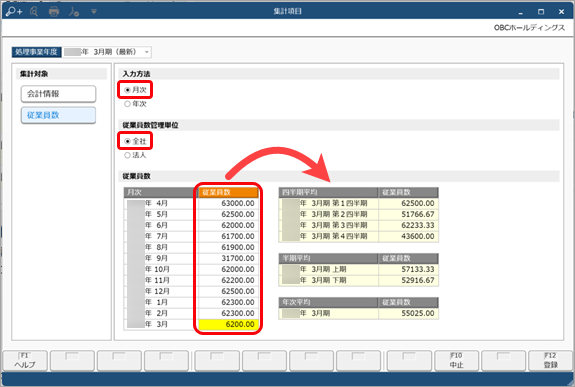Click the 第3四半期 value 62233.33

coord(408,226)
